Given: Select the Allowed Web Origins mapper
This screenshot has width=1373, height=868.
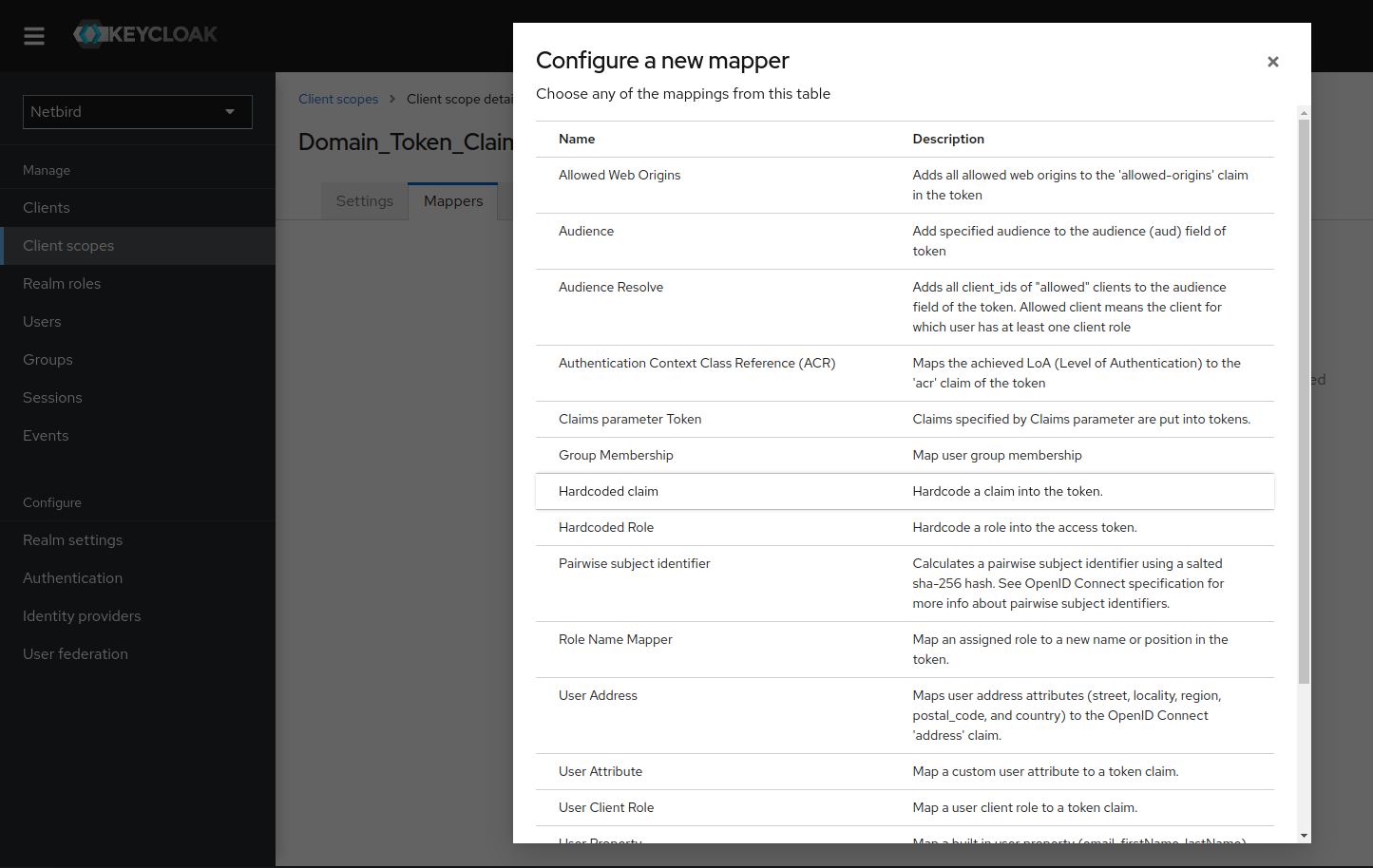Looking at the screenshot, I should (x=620, y=176).
